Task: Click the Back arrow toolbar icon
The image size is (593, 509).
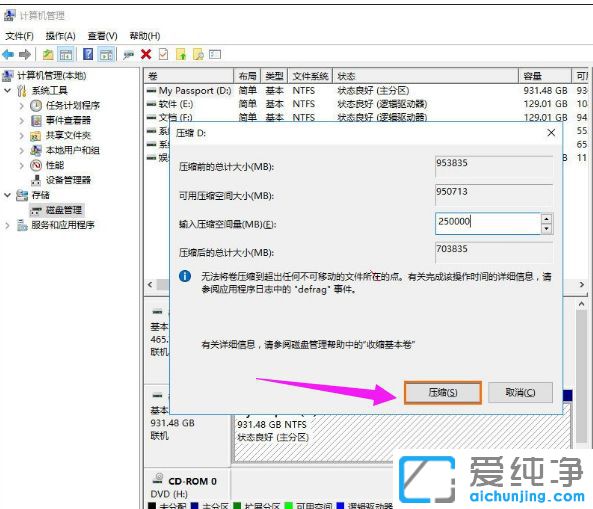Action: tap(8, 55)
